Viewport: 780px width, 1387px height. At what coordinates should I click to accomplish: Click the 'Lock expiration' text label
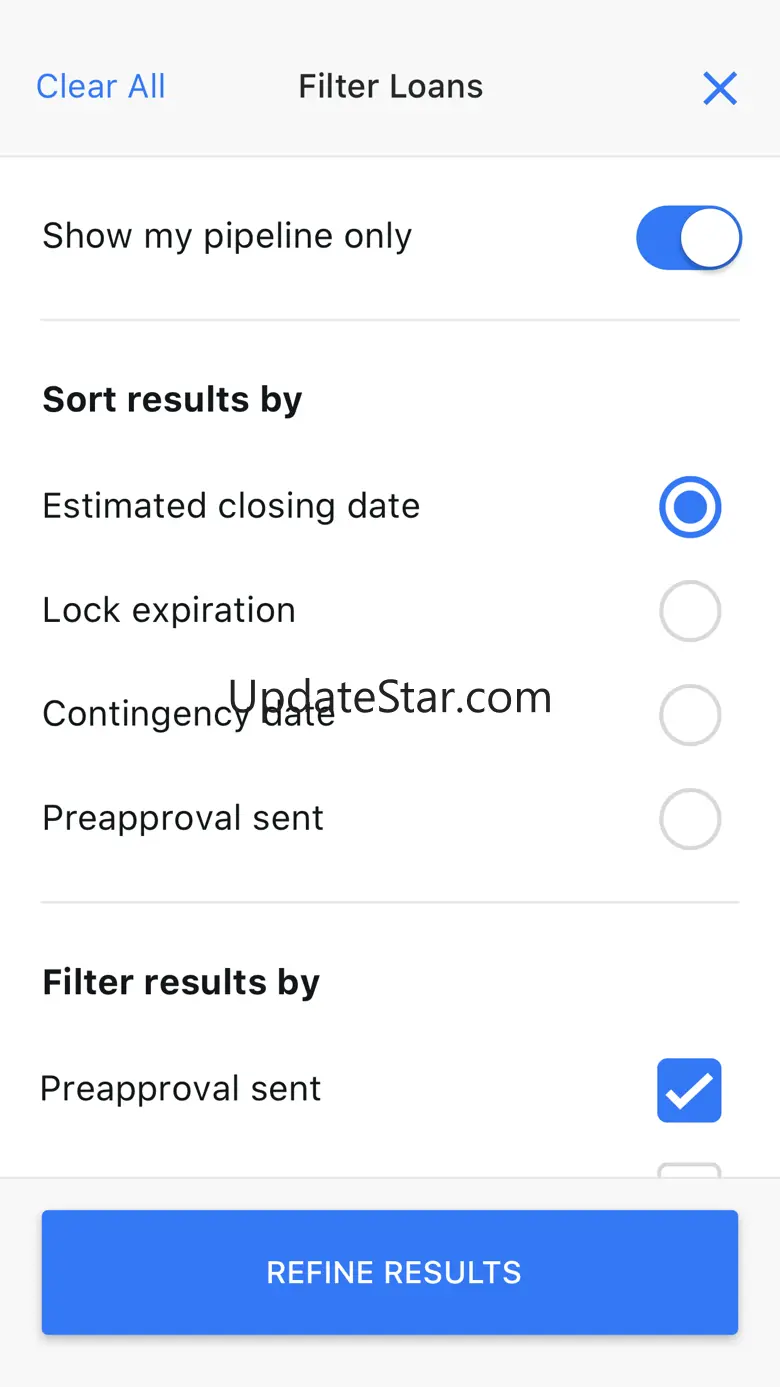169,610
